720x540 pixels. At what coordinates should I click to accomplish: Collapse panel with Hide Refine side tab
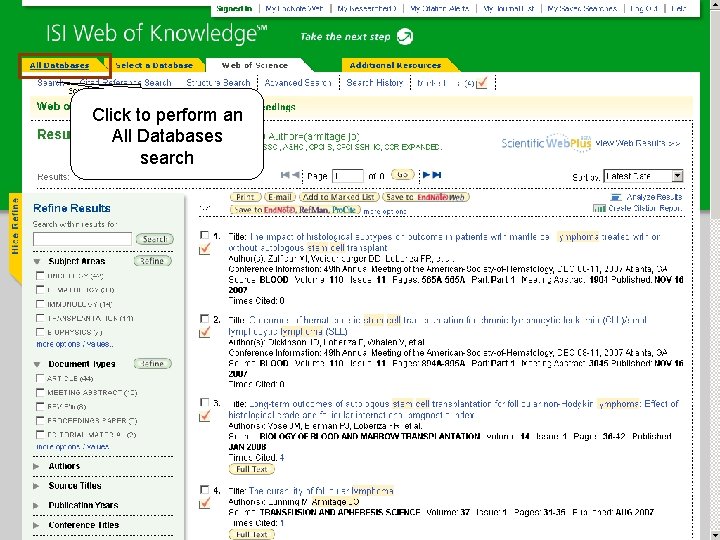[15, 239]
